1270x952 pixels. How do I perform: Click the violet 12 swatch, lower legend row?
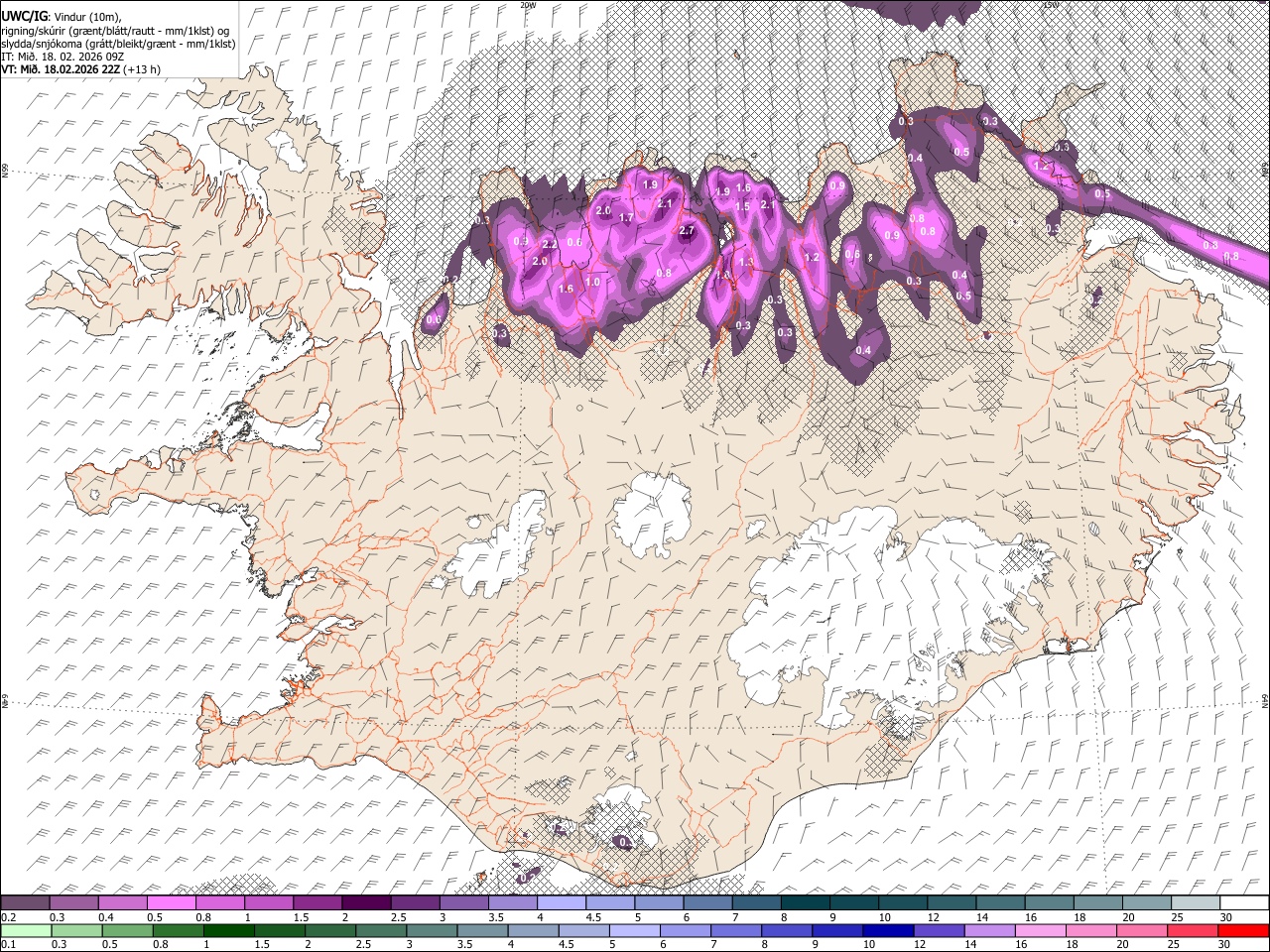click(x=940, y=930)
